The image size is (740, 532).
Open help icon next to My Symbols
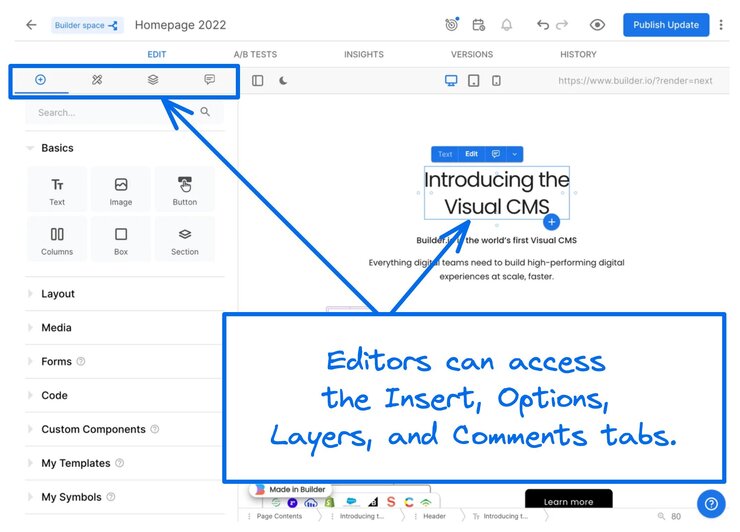point(111,497)
